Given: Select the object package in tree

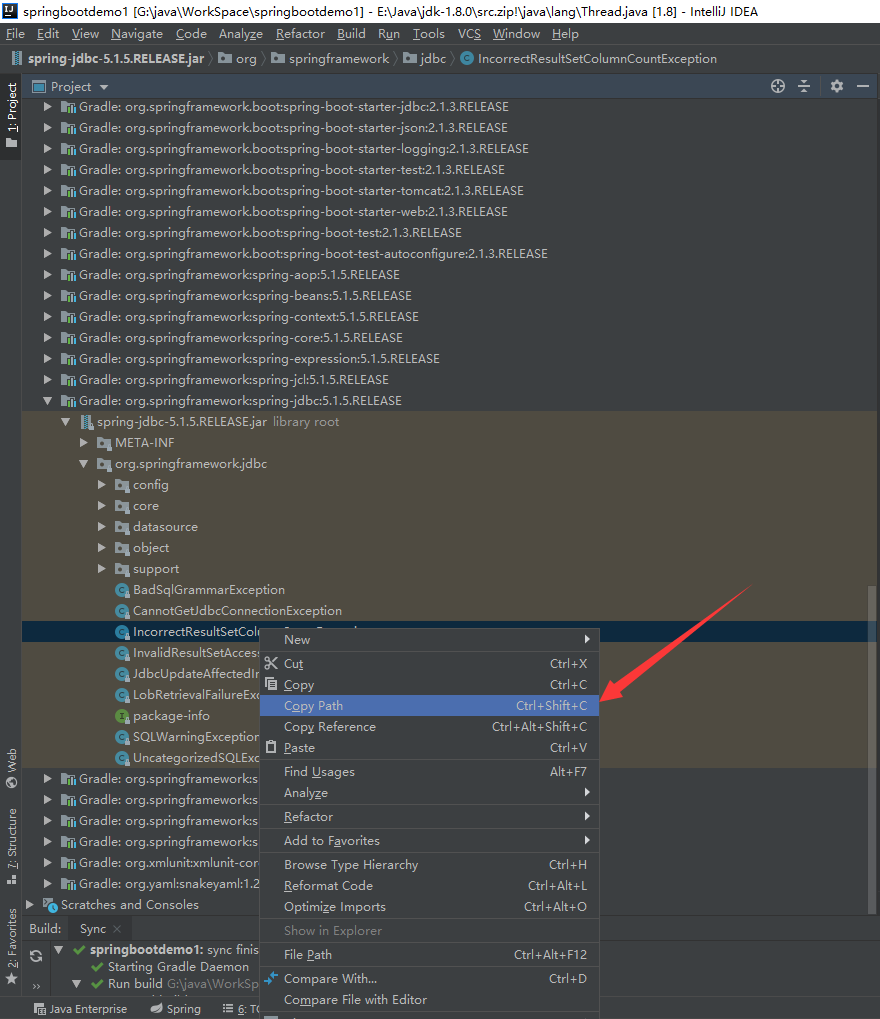Looking at the screenshot, I should (151, 548).
